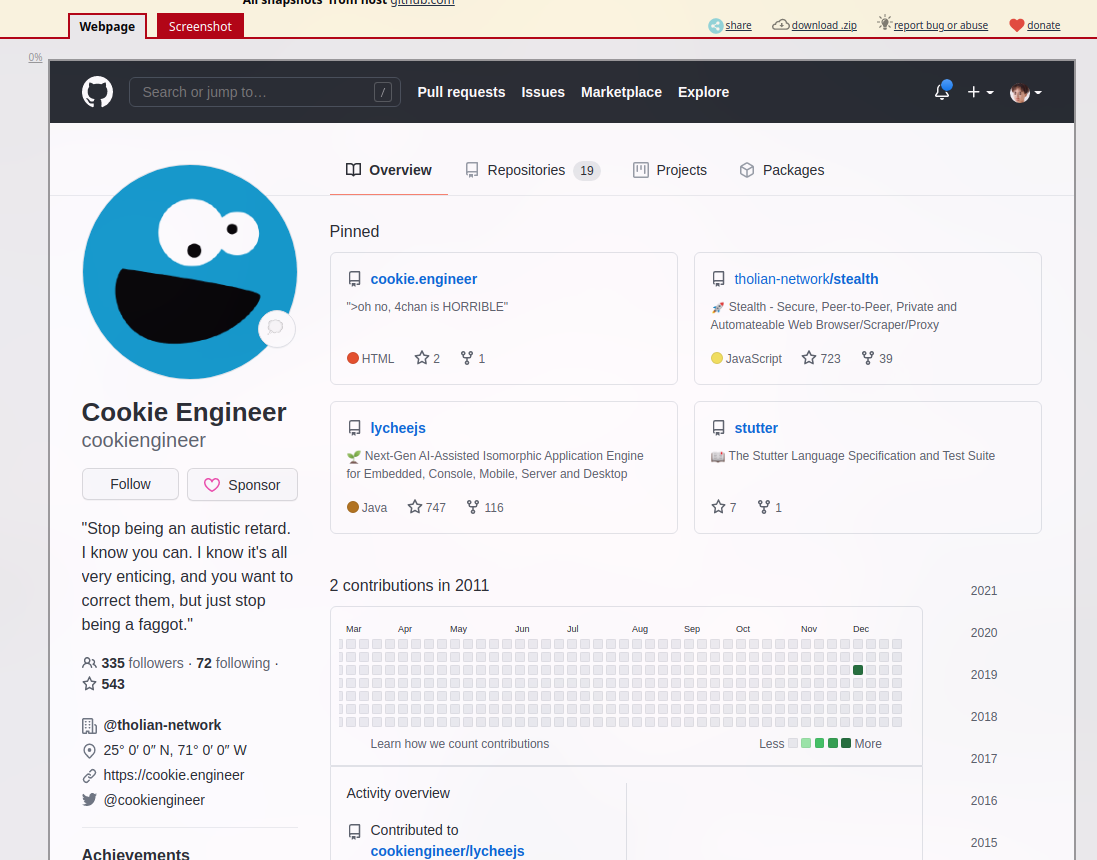View the 723 stars of stealth
The height and width of the screenshot is (860, 1097).
[x=821, y=358]
